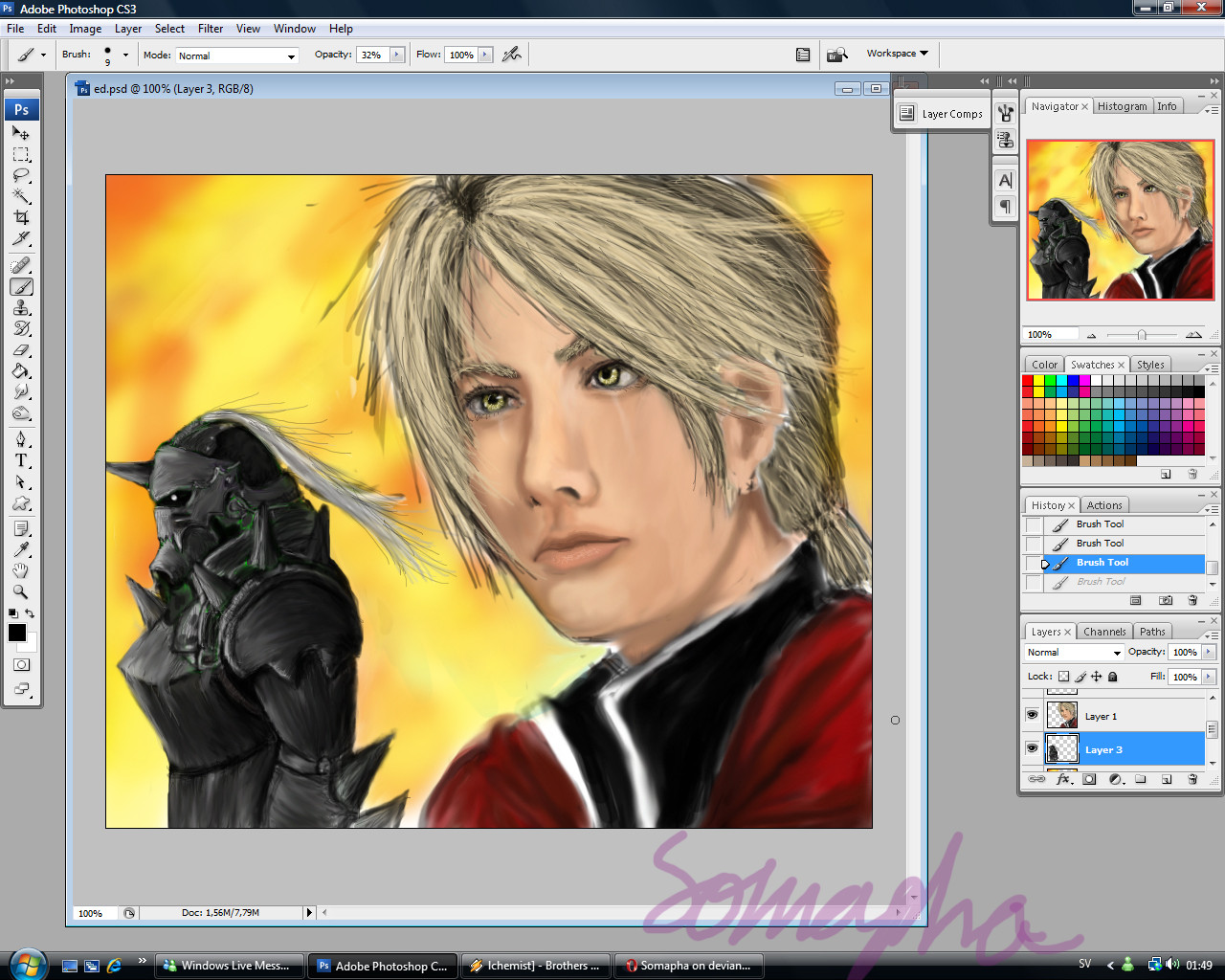Select the Move tool
This screenshot has height=980, width=1225.
(21, 134)
